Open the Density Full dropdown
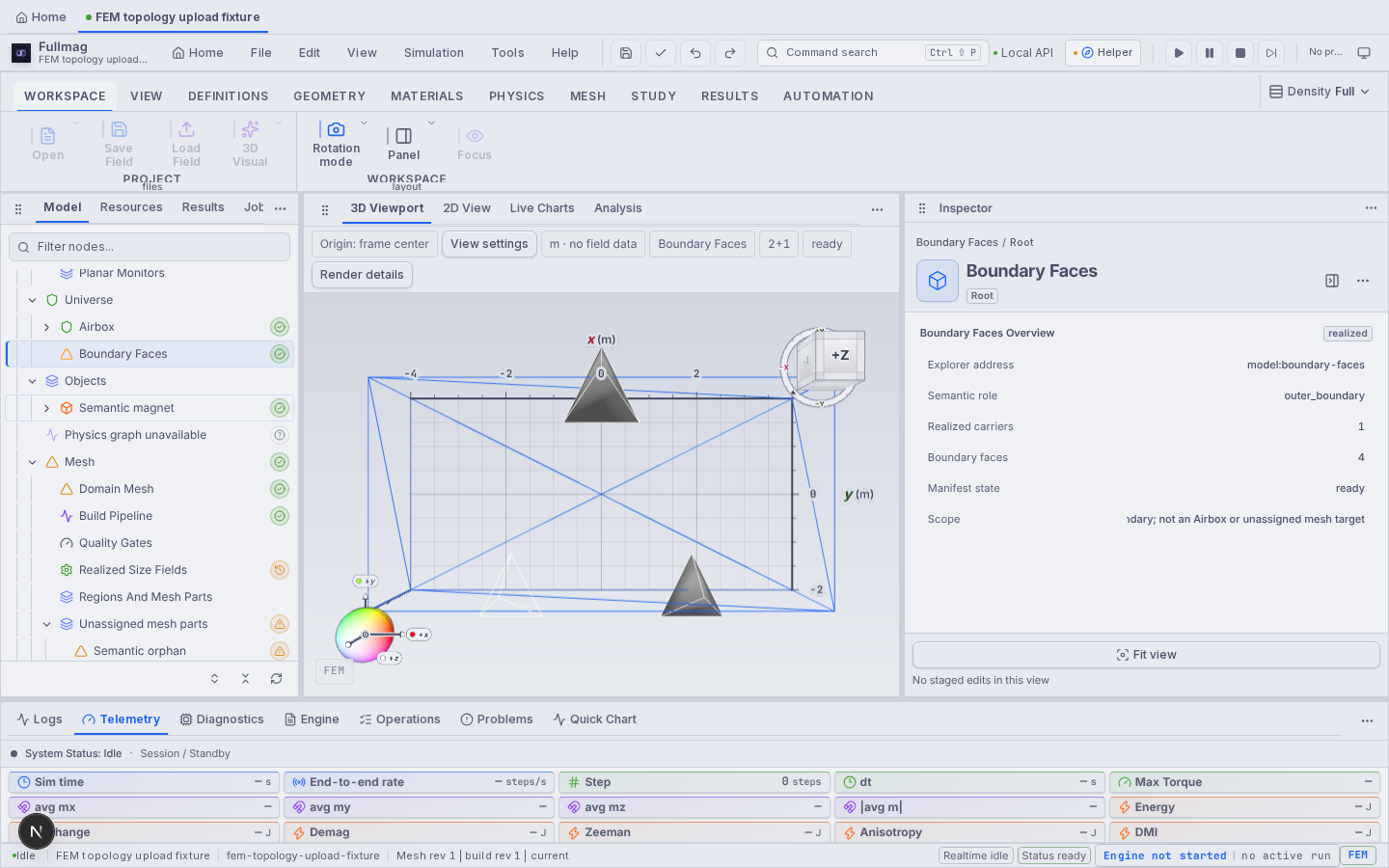Image resolution: width=1389 pixels, height=868 pixels. pos(1320,92)
